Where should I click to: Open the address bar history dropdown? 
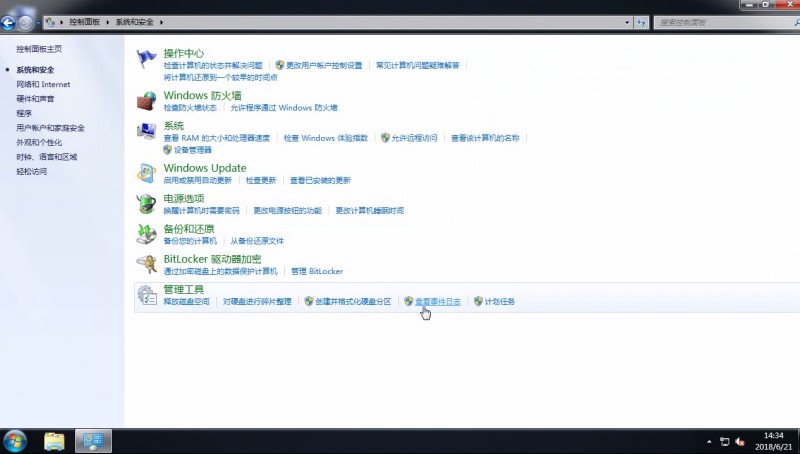(627, 22)
